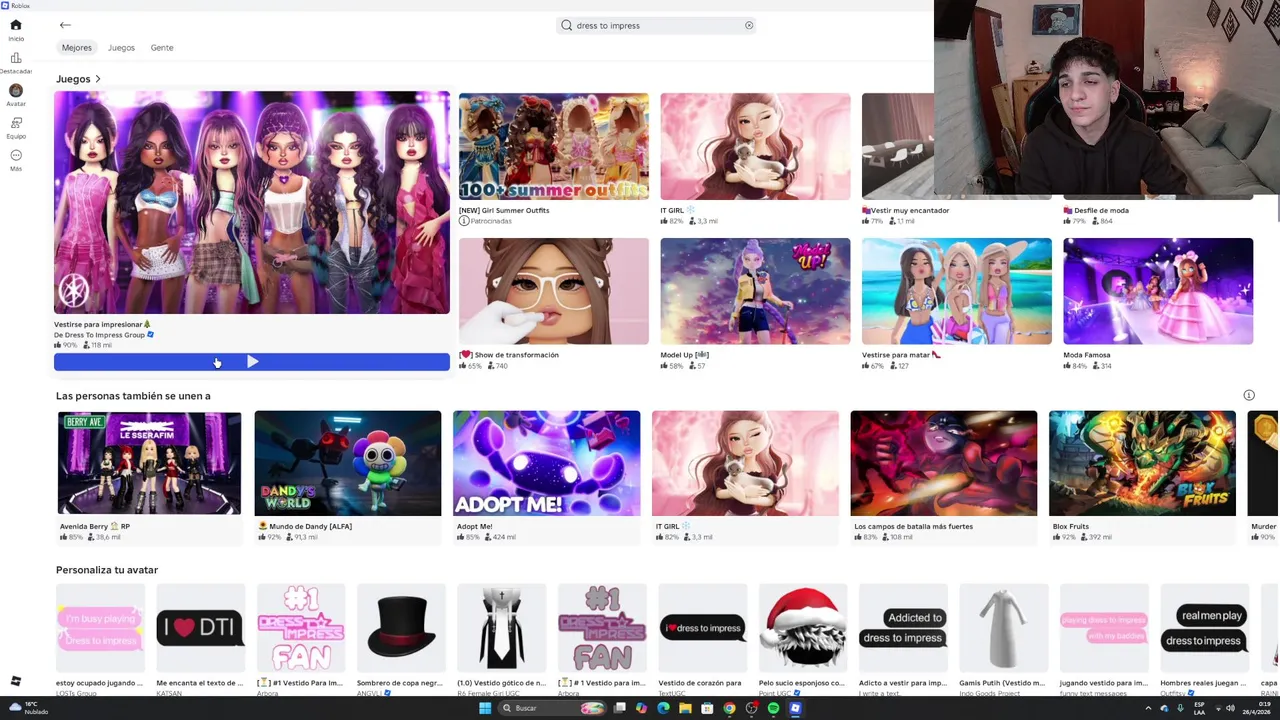Click the info icon beside recommendations
The image size is (1280, 720).
tap(1249, 395)
